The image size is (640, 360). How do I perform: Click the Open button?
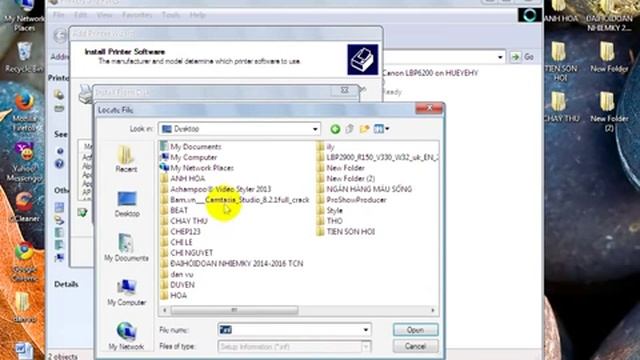click(416, 330)
